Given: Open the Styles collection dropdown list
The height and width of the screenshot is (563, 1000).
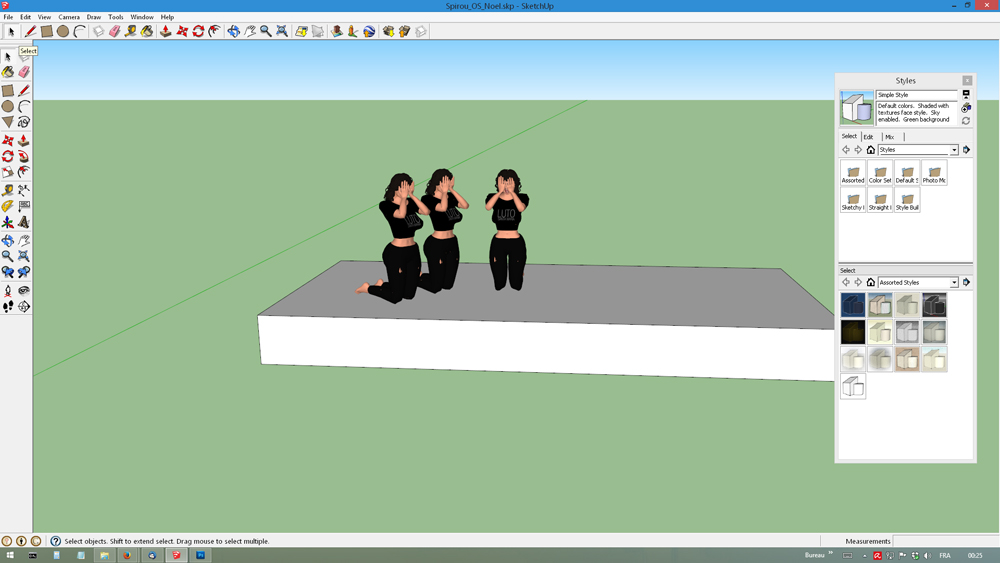Looking at the screenshot, I should pos(954,150).
